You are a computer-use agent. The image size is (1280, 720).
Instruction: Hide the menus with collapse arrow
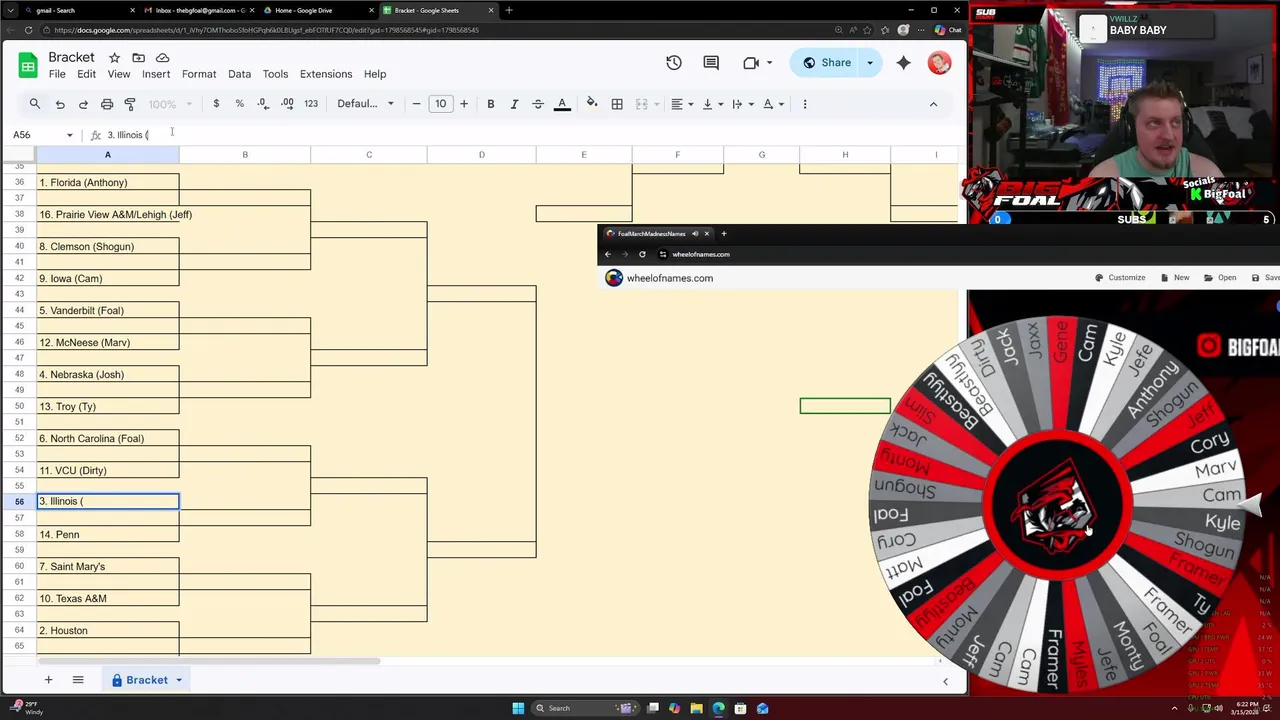click(x=933, y=104)
